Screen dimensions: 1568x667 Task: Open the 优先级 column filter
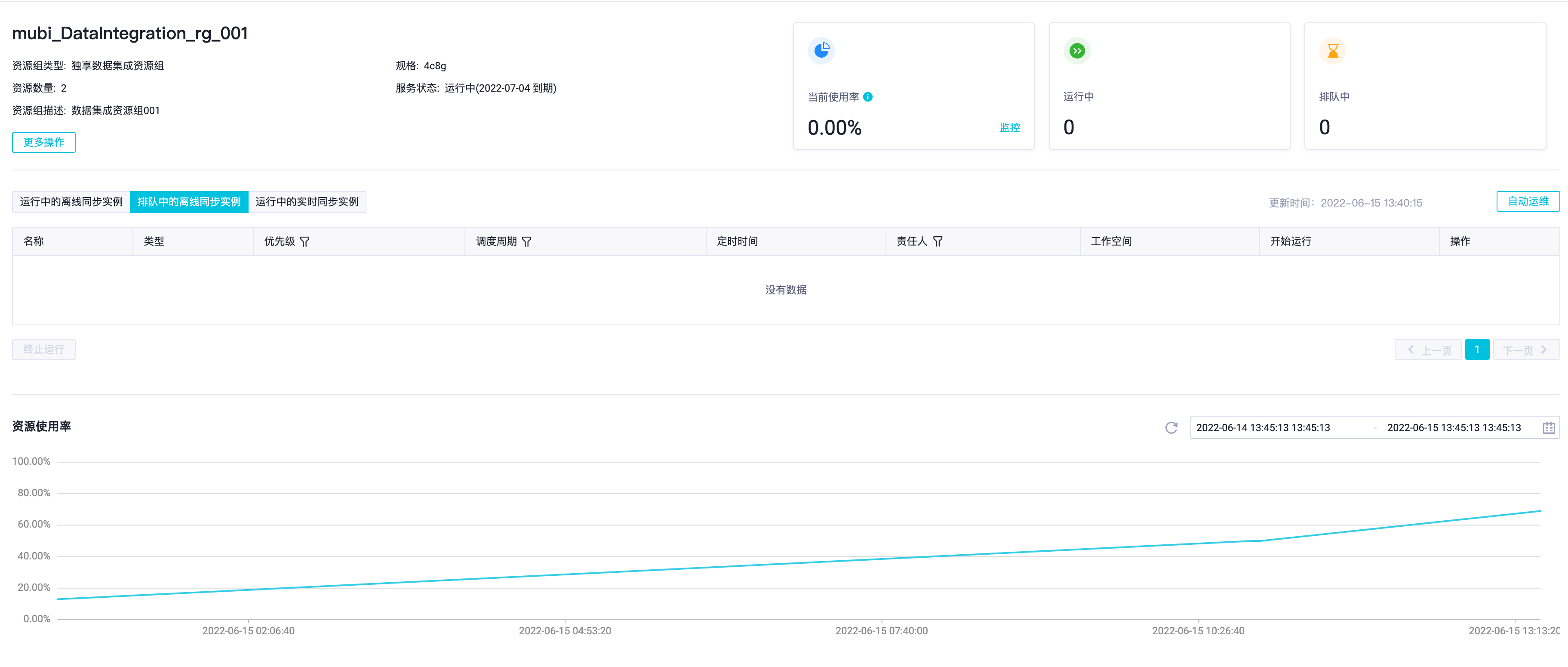point(304,242)
